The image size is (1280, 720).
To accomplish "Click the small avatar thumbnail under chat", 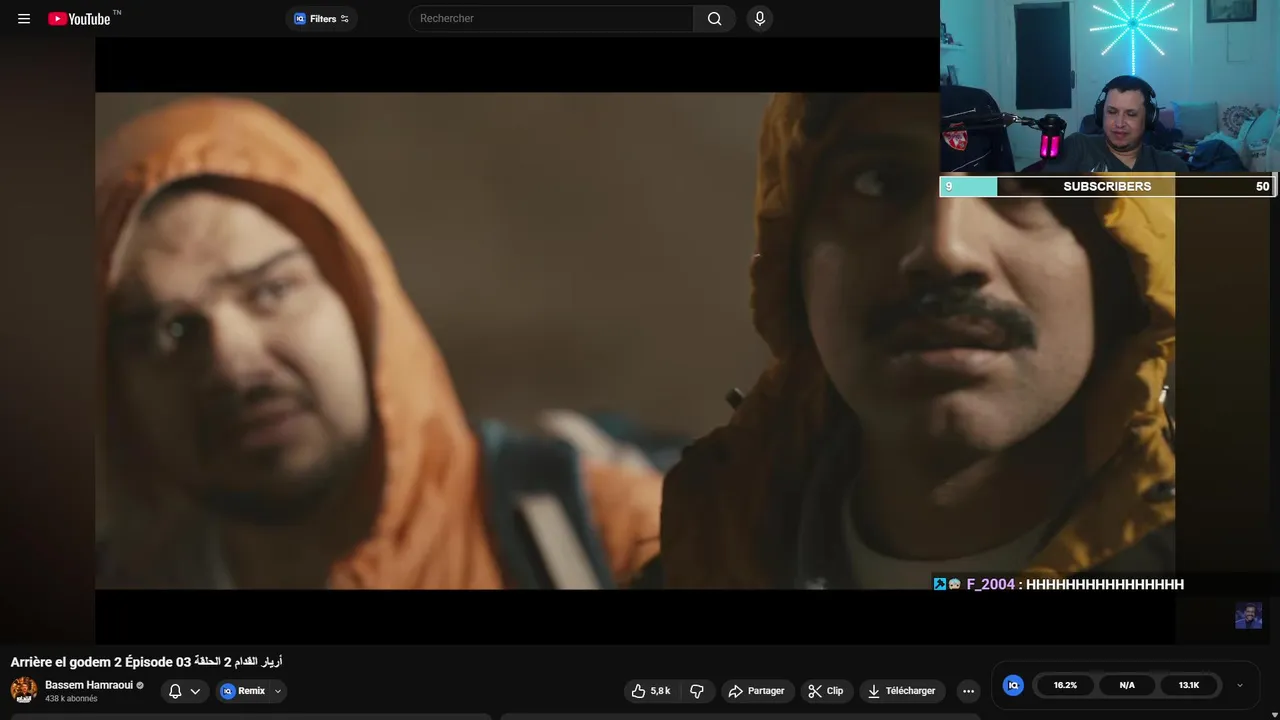I will click(x=1248, y=615).
